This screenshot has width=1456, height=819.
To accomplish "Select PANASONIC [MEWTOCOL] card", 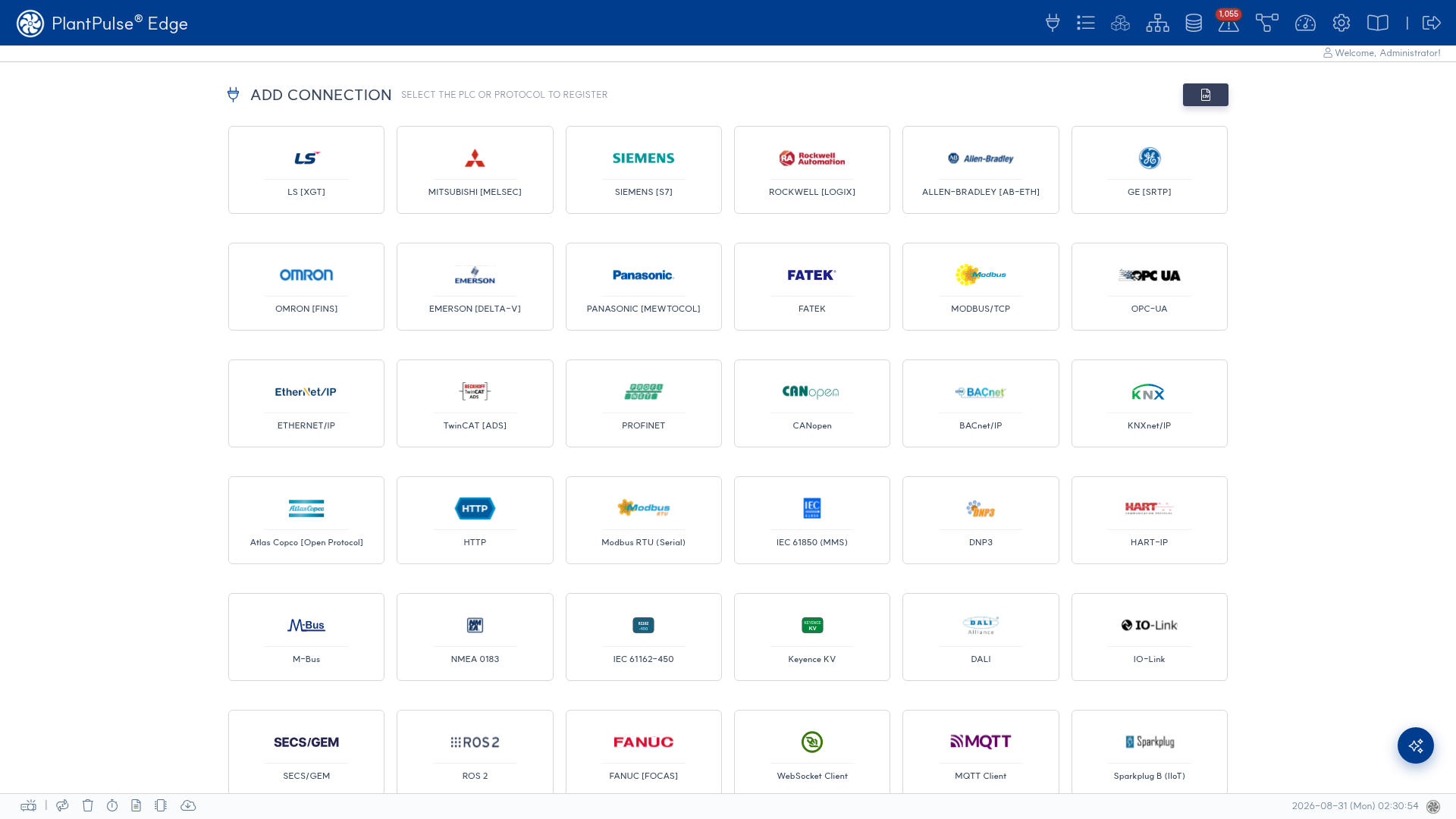I will click(644, 287).
